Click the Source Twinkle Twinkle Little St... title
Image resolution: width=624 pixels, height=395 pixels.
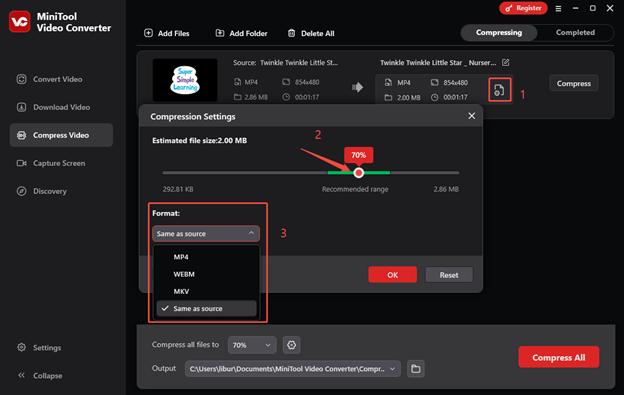(285, 62)
